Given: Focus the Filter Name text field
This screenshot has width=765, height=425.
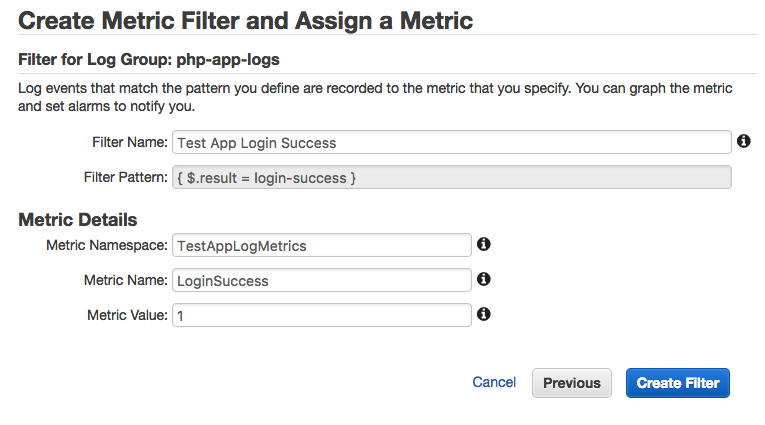Looking at the screenshot, I should pos(451,143).
